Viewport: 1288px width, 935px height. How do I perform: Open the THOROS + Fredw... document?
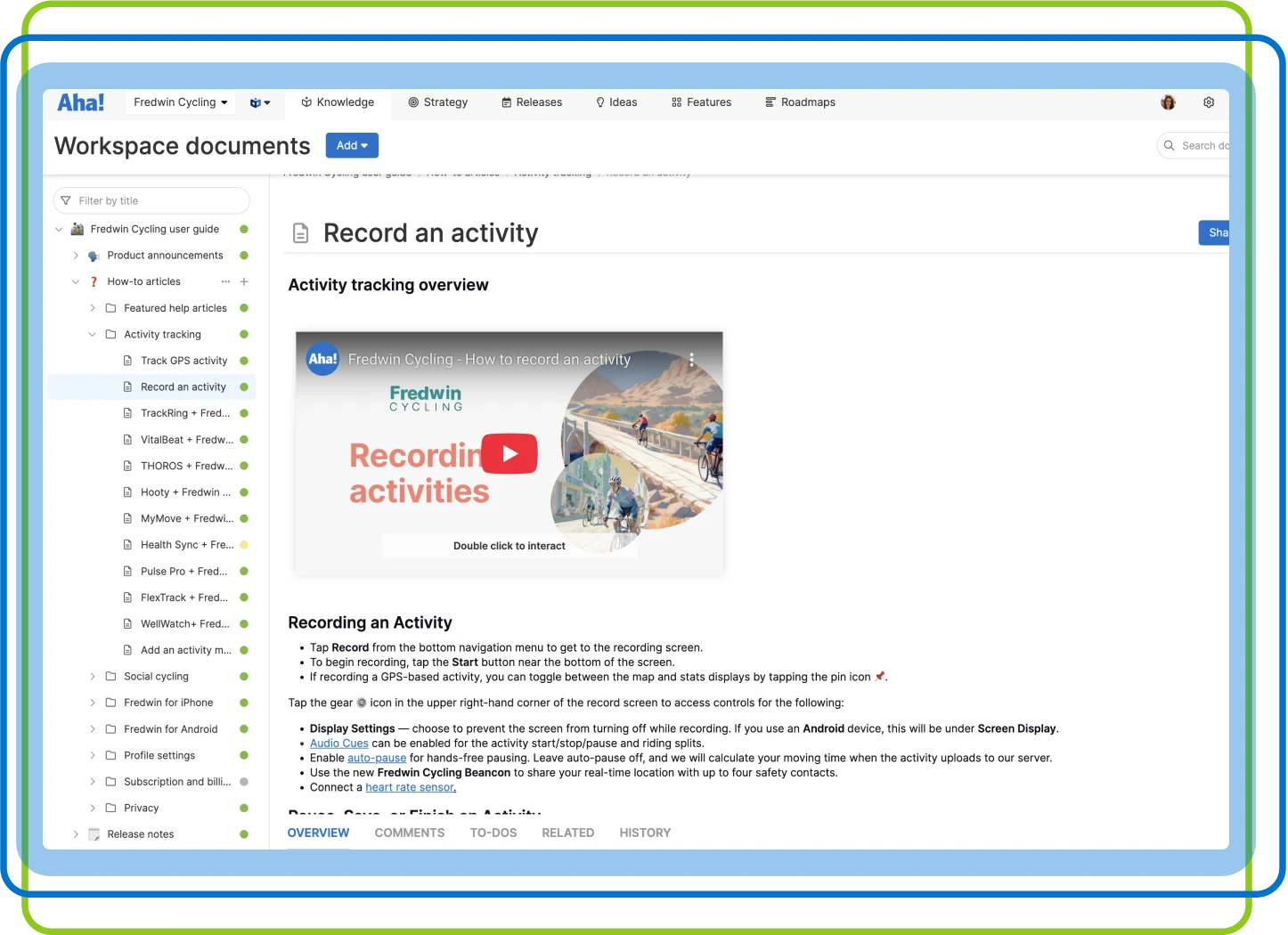coord(187,466)
